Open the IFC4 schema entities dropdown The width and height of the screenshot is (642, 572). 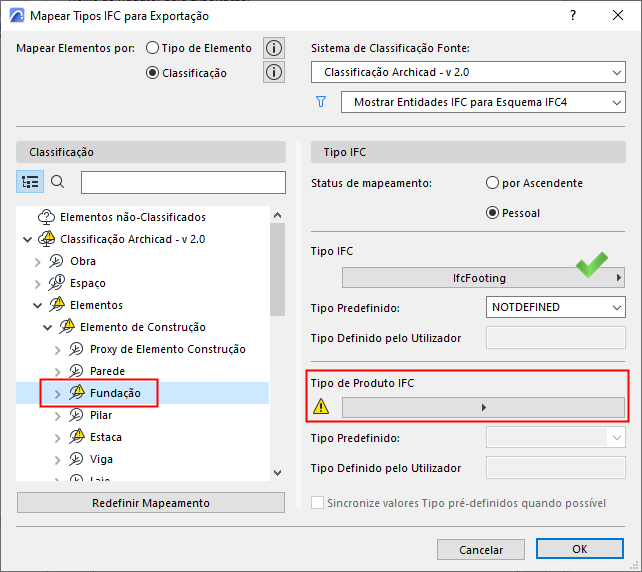coord(483,103)
